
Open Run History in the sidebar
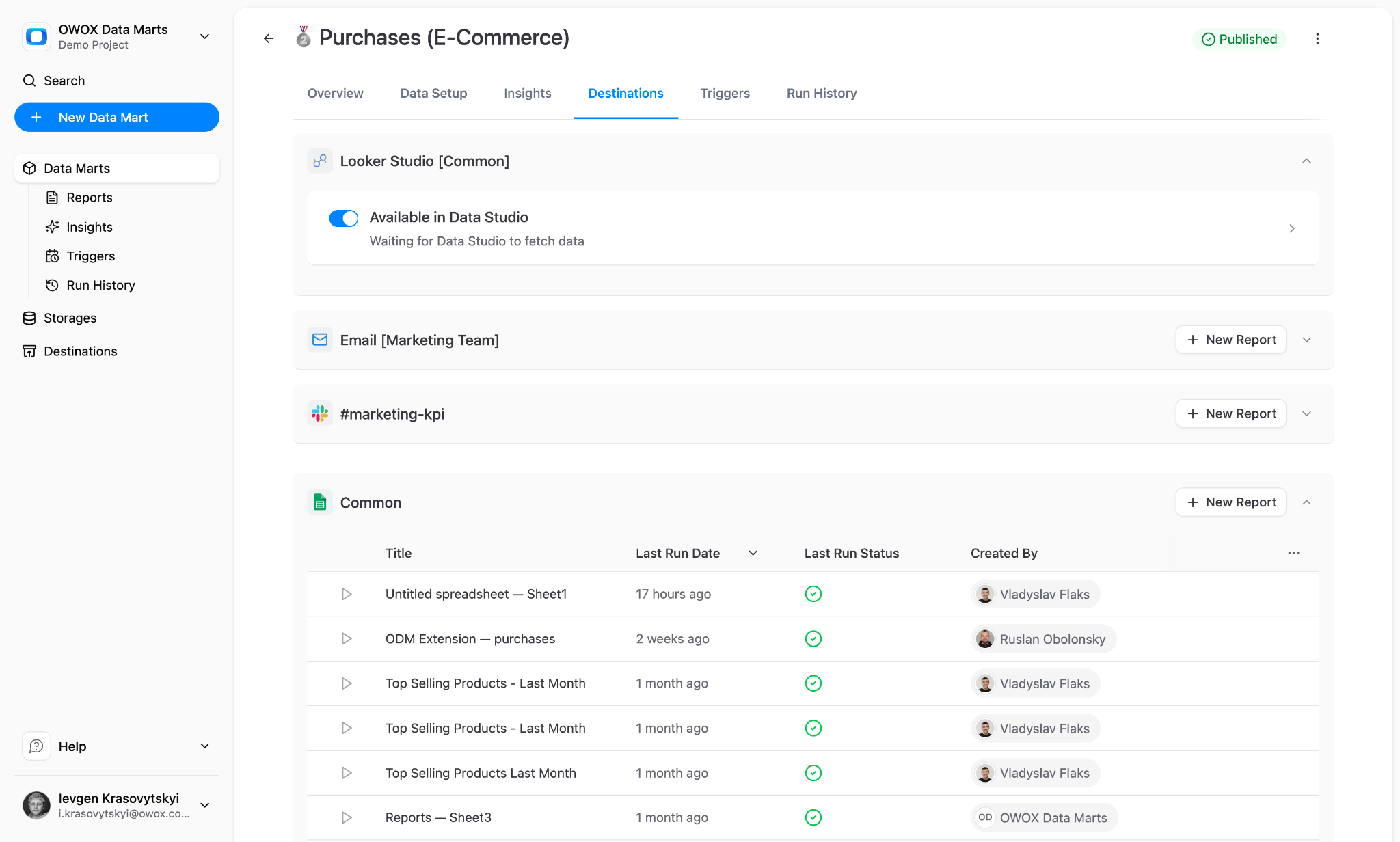point(100,285)
